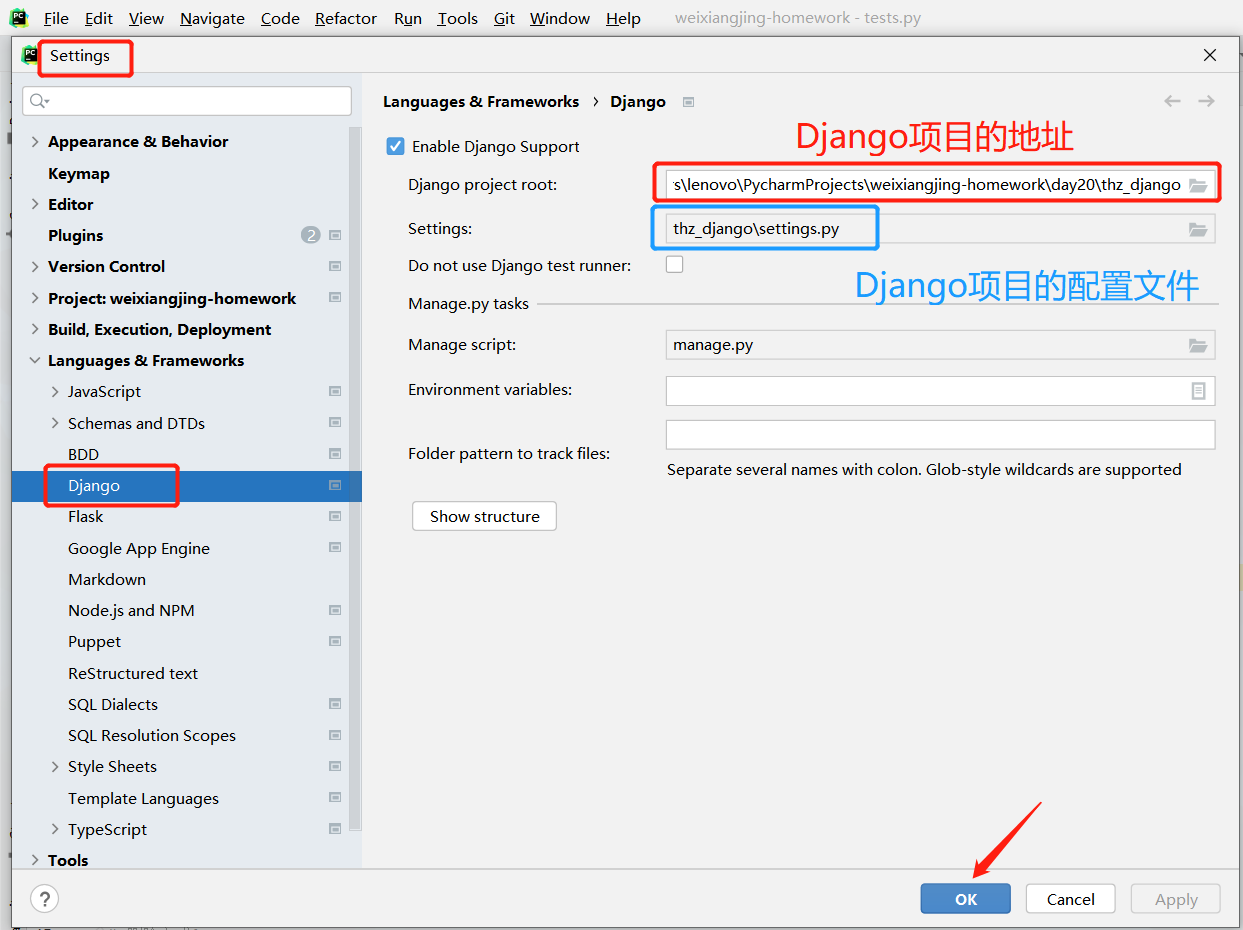Toggle Enable Django Support checkbox
Image resolution: width=1243 pixels, height=930 pixels.
point(396,146)
